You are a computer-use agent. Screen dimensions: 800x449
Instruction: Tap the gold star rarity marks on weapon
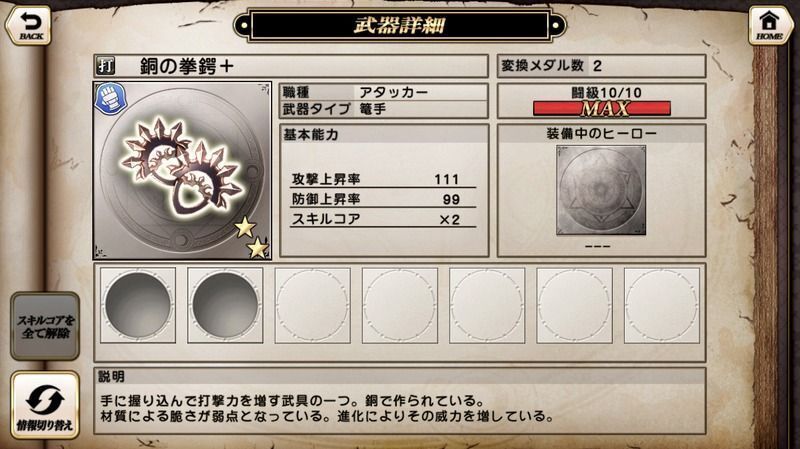[x=252, y=237]
